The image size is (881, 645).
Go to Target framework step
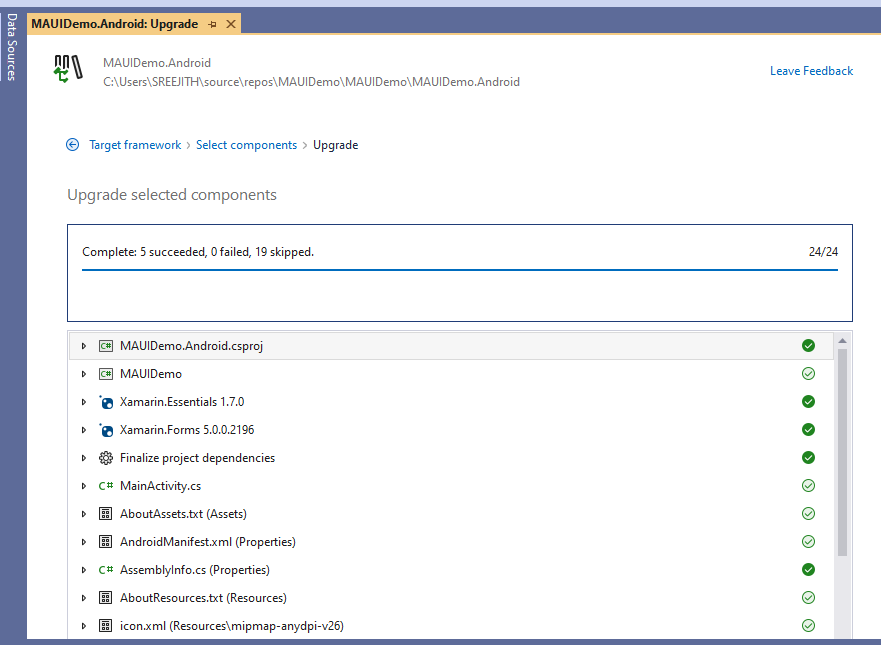(x=135, y=145)
